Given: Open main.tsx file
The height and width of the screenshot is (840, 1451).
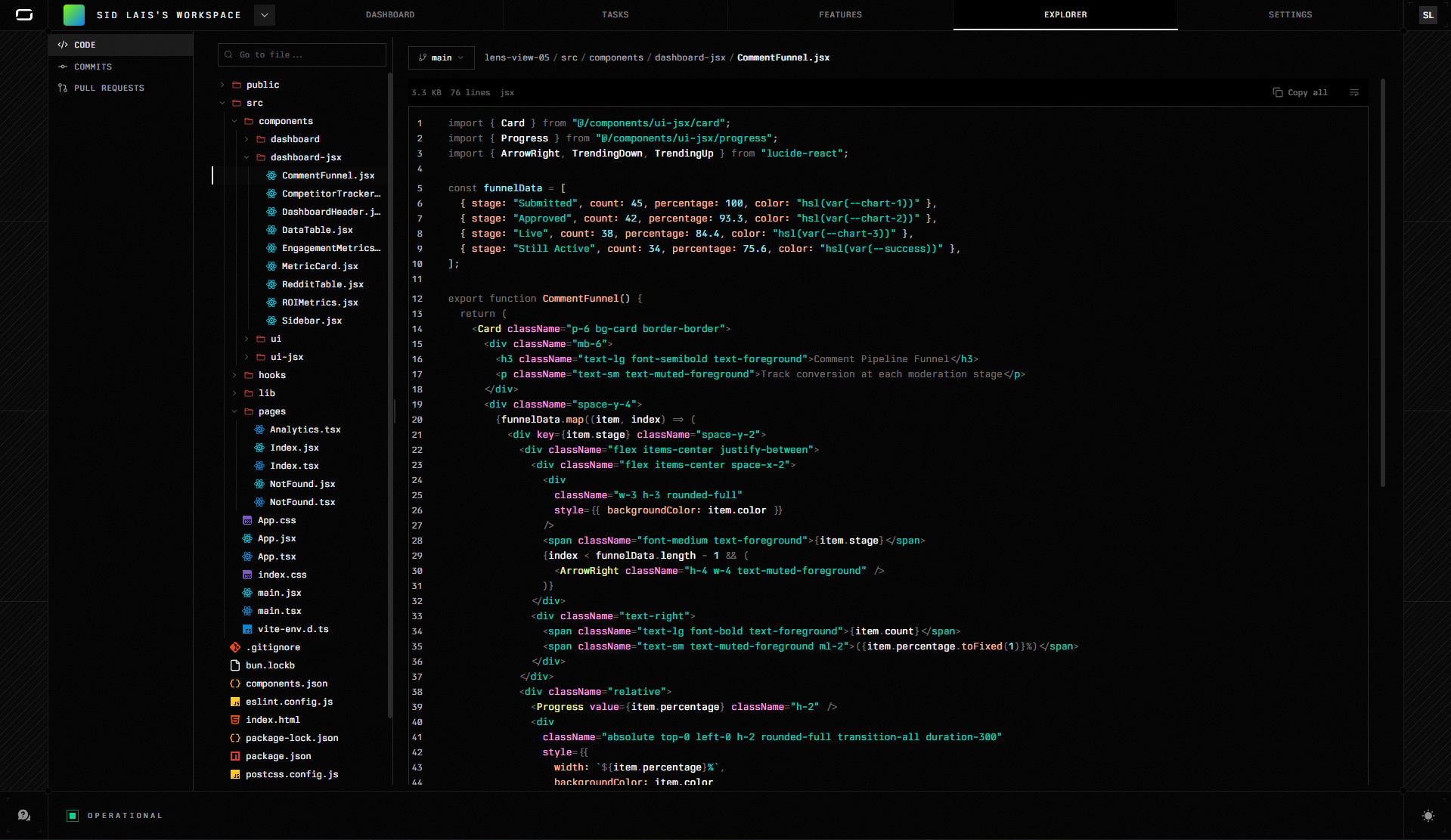Looking at the screenshot, I should coord(279,611).
